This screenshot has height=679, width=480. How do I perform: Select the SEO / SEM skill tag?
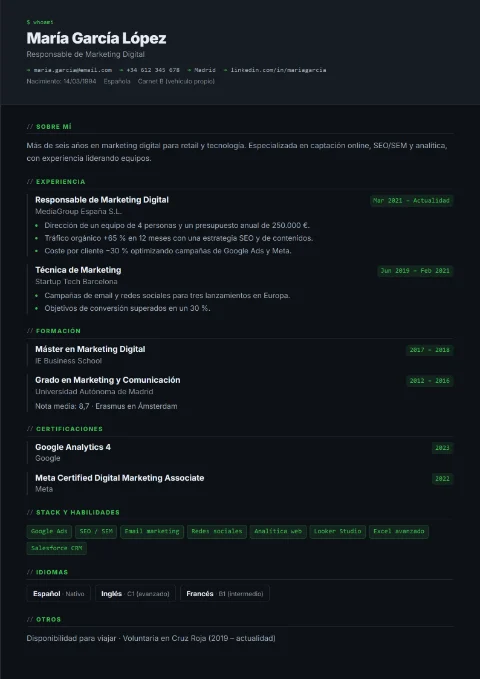pyautogui.click(x=96, y=532)
